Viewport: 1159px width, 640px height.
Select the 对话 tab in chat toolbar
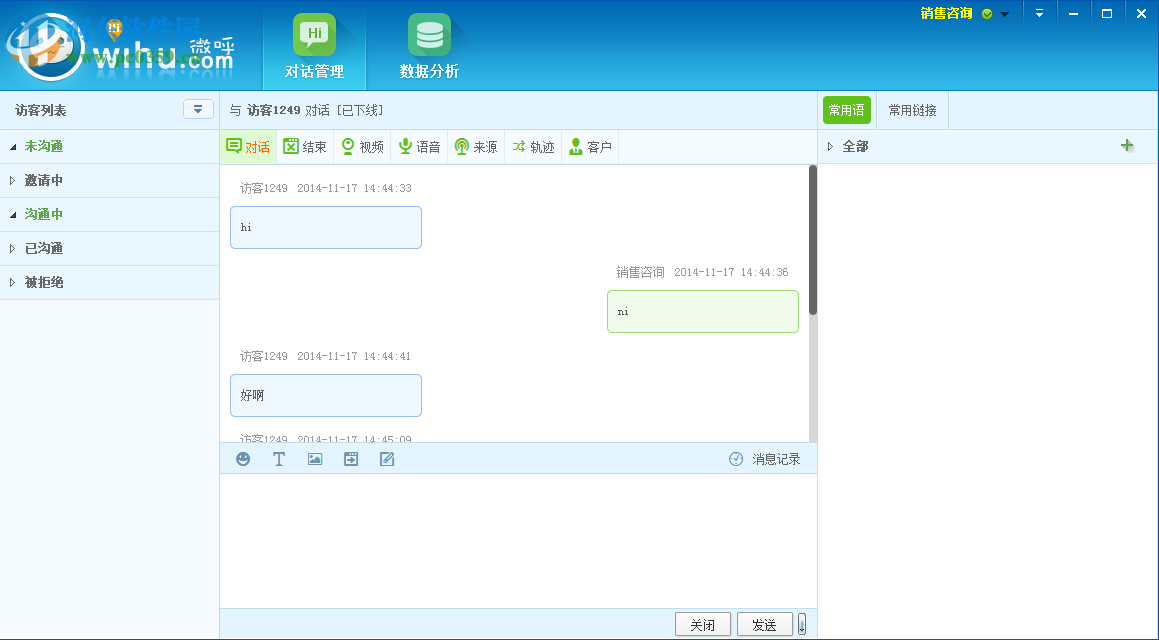[248, 146]
